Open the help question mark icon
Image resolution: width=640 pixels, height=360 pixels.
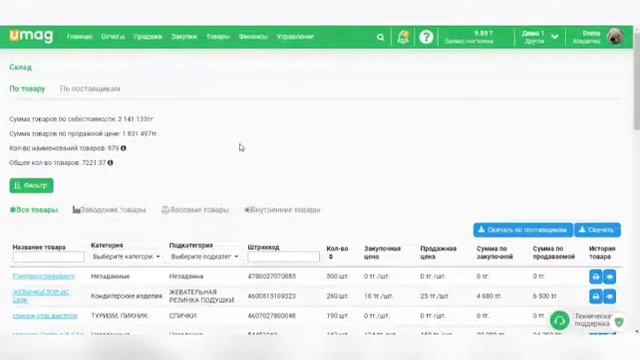(426, 37)
